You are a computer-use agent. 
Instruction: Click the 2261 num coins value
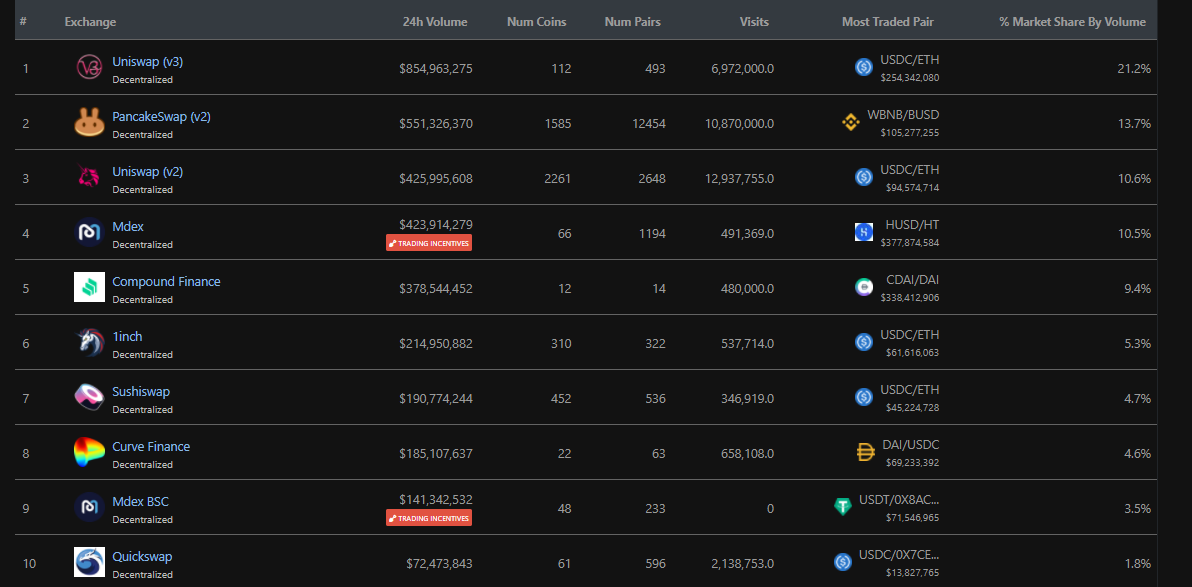point(558,179)
